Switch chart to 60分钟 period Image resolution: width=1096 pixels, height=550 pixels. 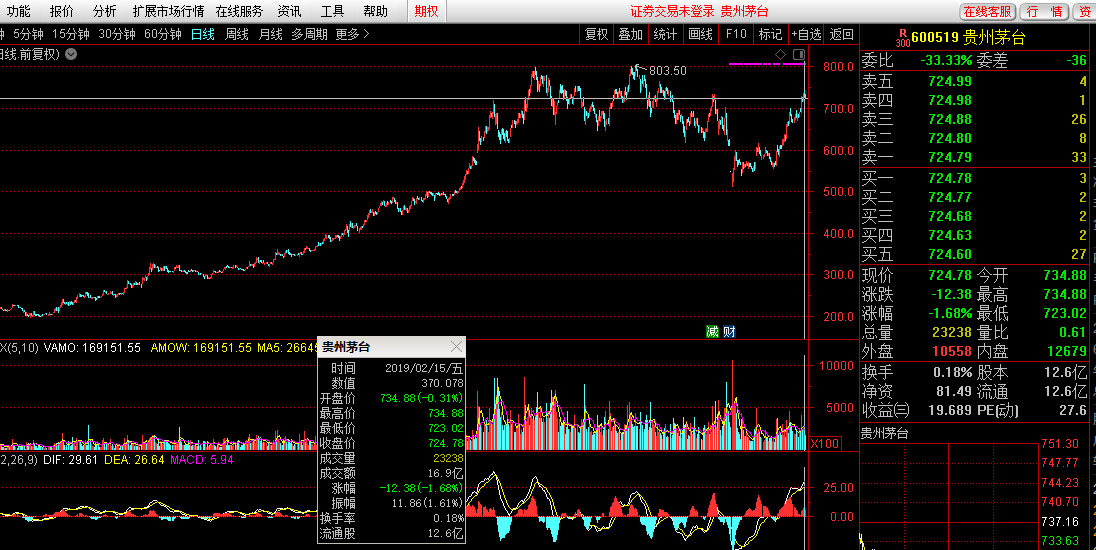(x=163, y=34)
